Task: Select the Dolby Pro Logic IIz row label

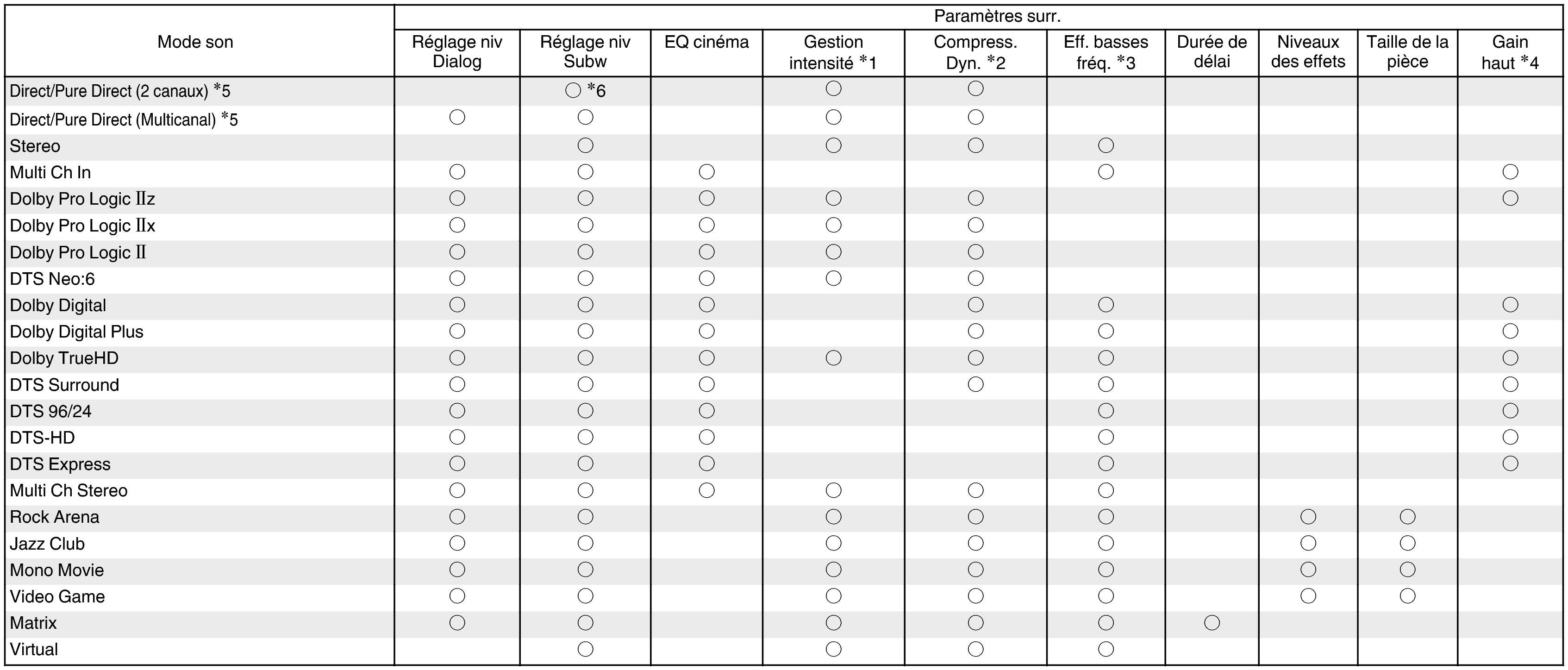Action: tap(83, 199)
